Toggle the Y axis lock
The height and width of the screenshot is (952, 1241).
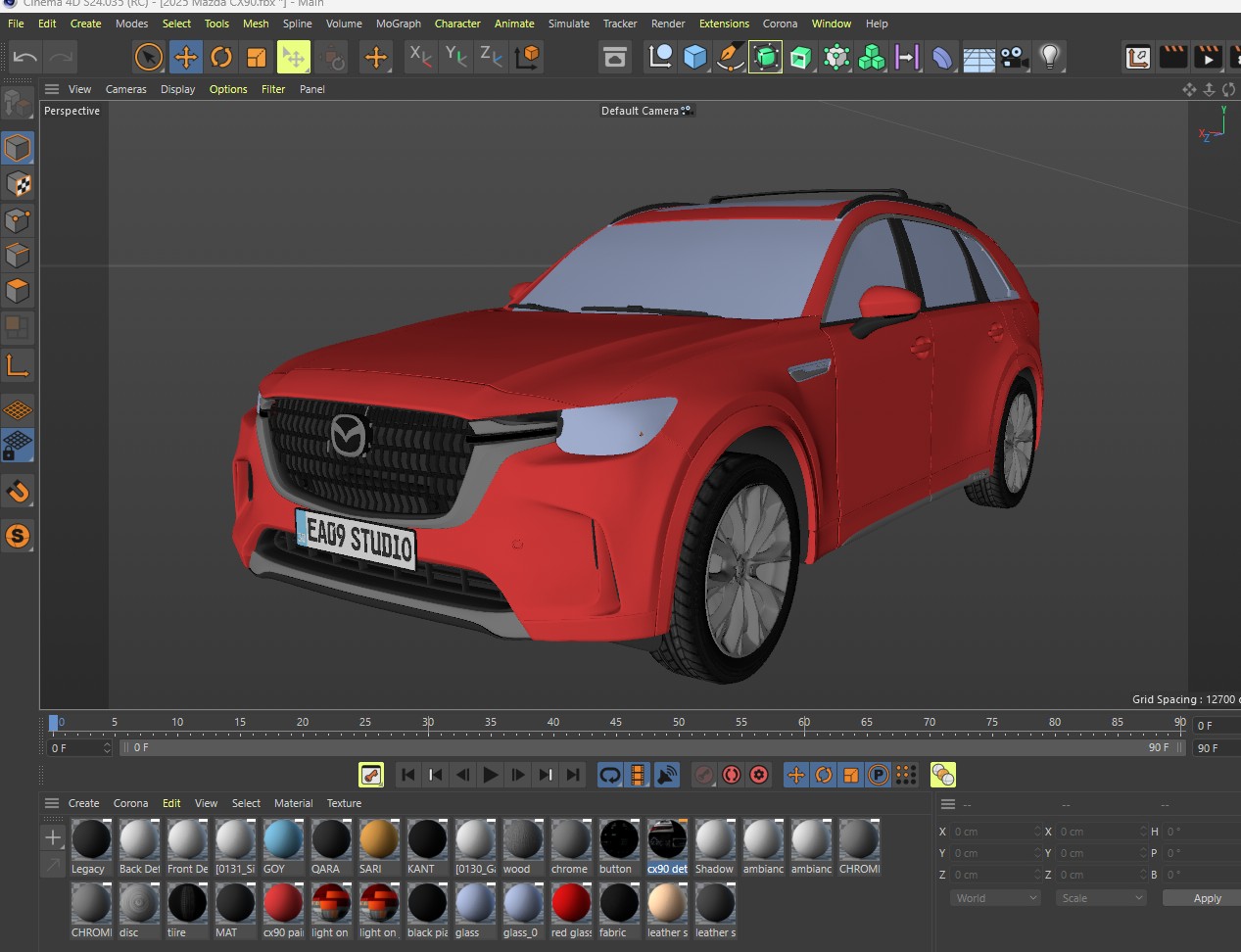(x=455, y=57)
